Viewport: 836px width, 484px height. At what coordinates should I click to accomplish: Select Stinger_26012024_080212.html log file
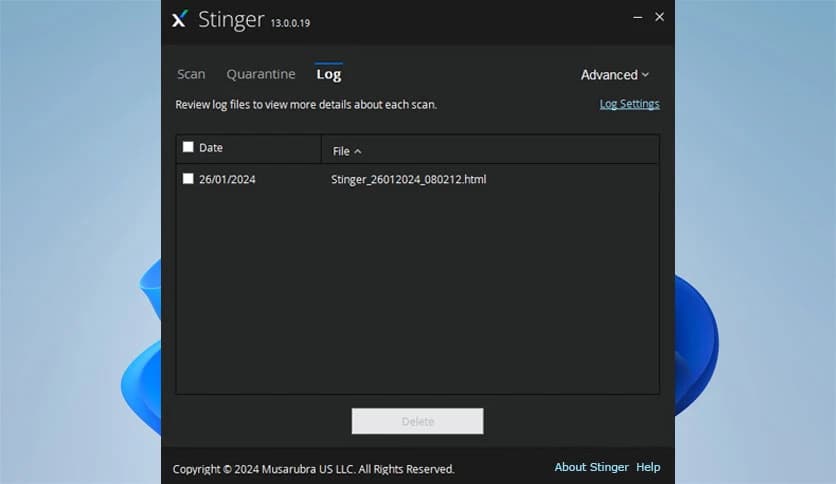(408, 179)
